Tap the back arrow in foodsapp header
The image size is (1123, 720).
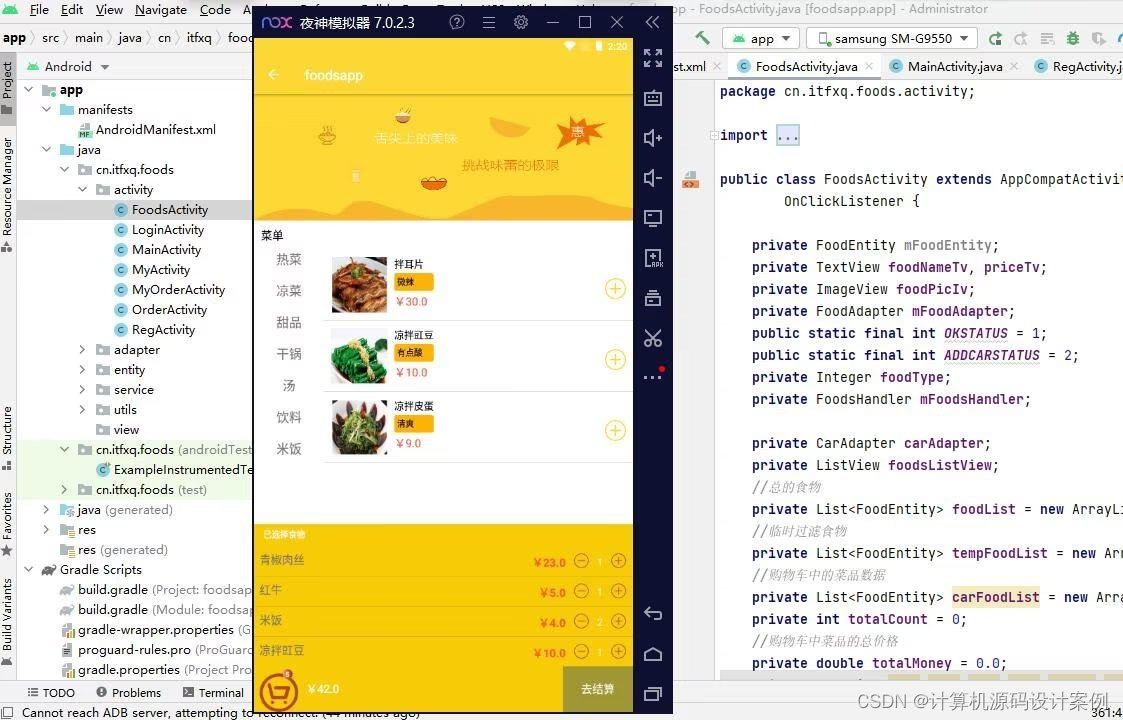coord(273,75)
